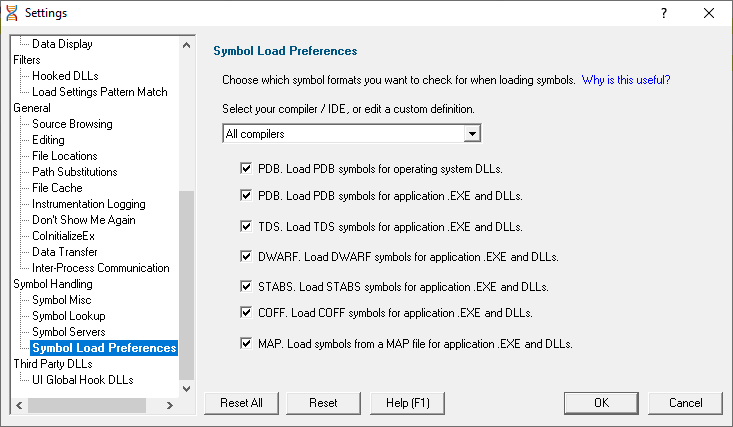The image size is (733, 427).
Task: Click the tree scroll down arrow
Action: [187, 389]
